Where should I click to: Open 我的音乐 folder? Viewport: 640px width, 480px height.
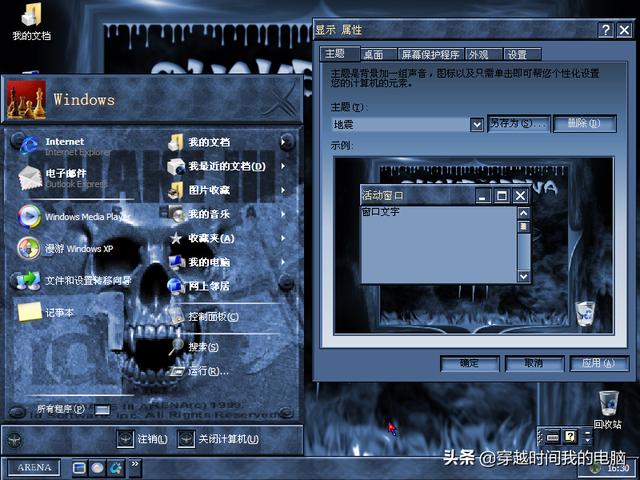point(200,214)
